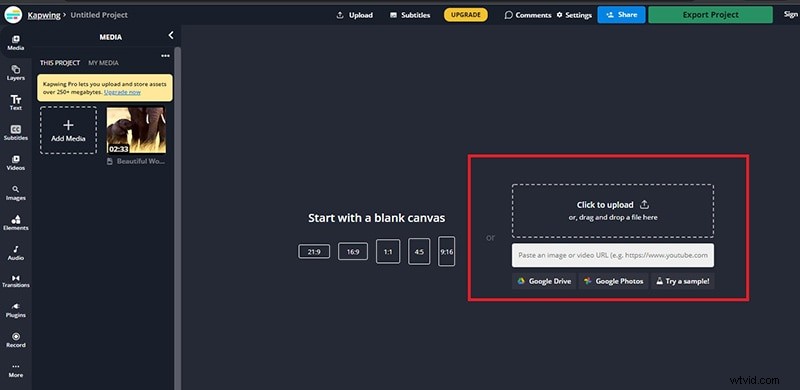Follow the Upgrade now link
This screenshot has width=800, height=390.
[x=122, y=92]
